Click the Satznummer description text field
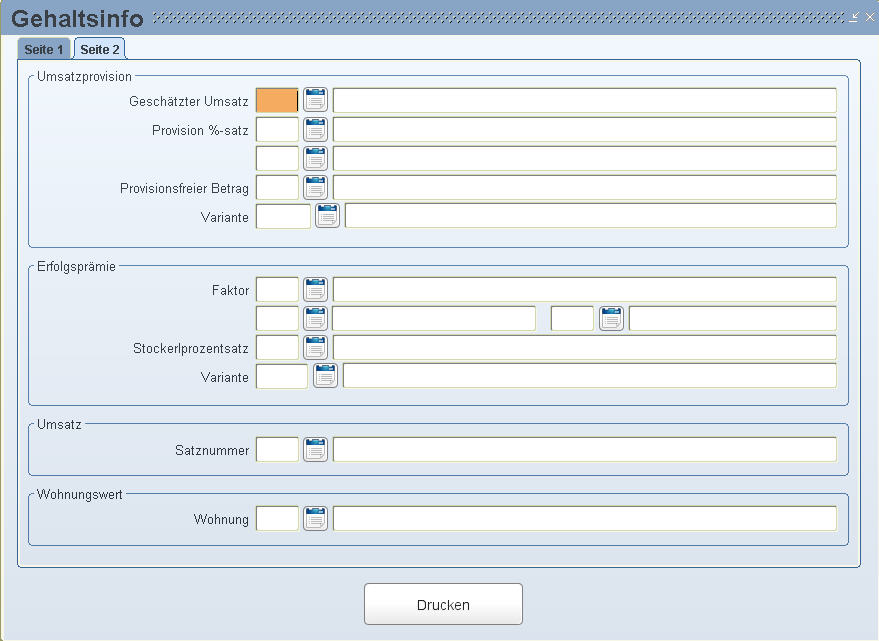879x641 pixels. click(x=585, y=450)
